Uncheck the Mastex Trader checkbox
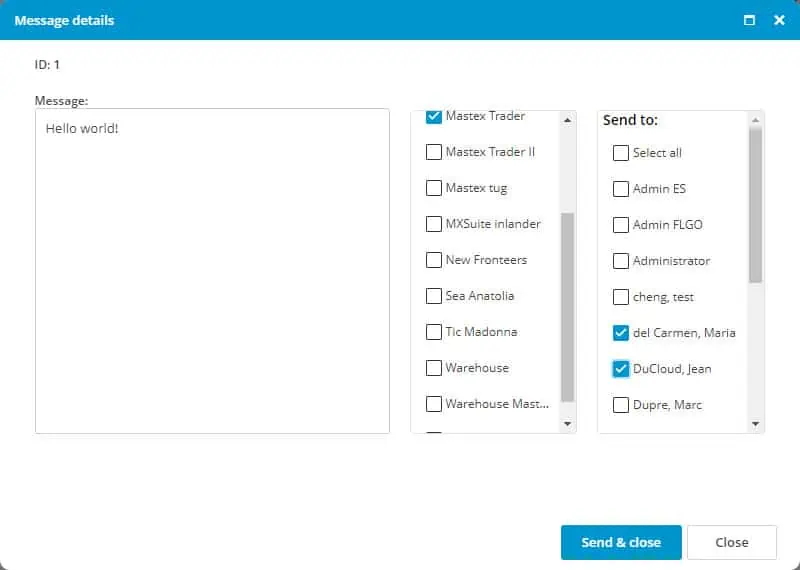Viewport: 800px width, 570px height. coord(434,116)
